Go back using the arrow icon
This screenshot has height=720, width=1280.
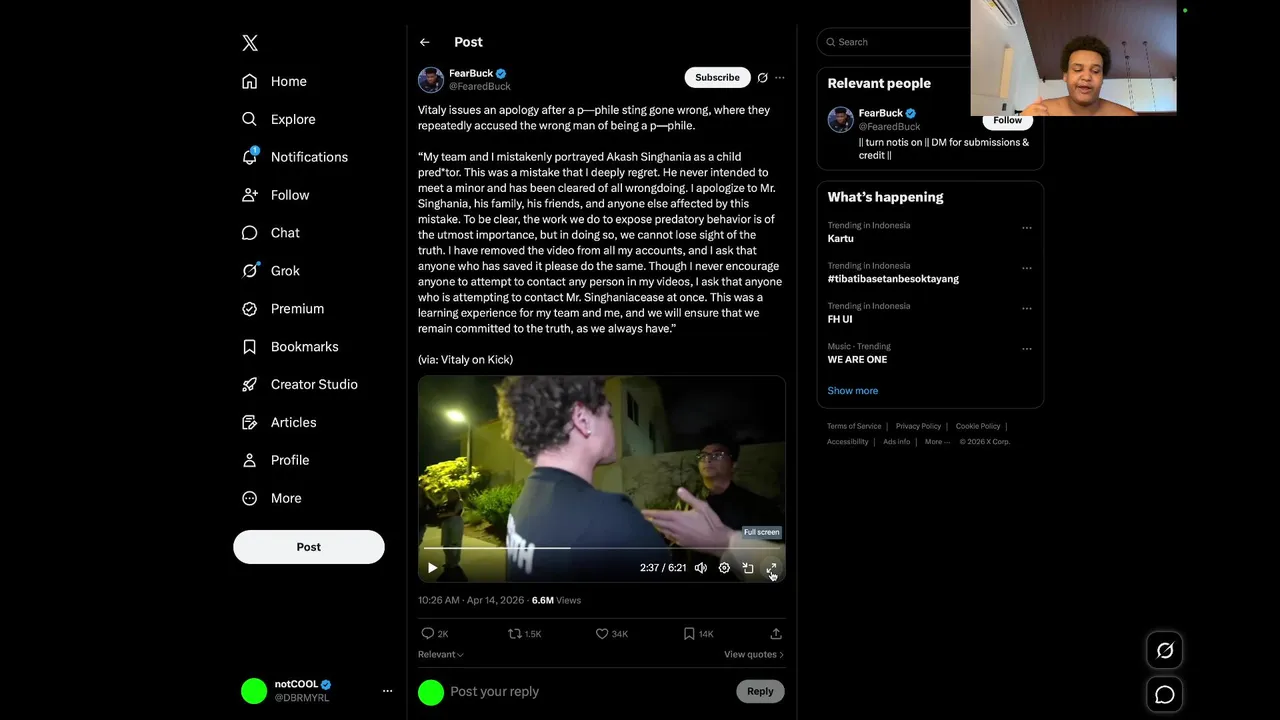click(425, 42)
